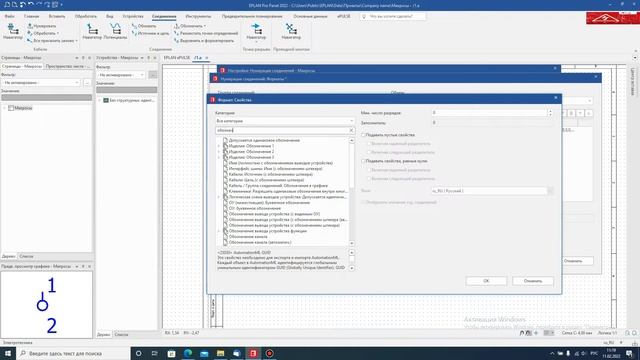Open the Потенциалы navigator icon
The height and width of the screenshot is (360, 640).
(115, 31)
